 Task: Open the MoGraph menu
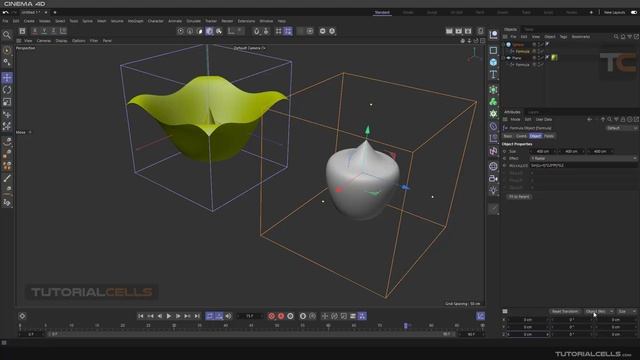pos(136,21)
